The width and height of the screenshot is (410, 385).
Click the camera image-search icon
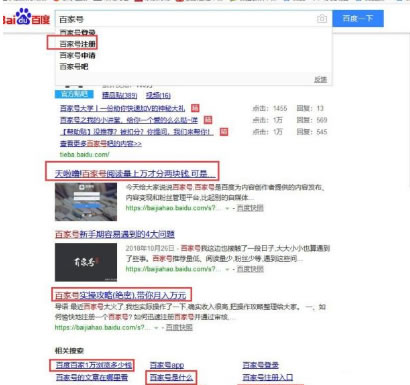pos(322,19)
